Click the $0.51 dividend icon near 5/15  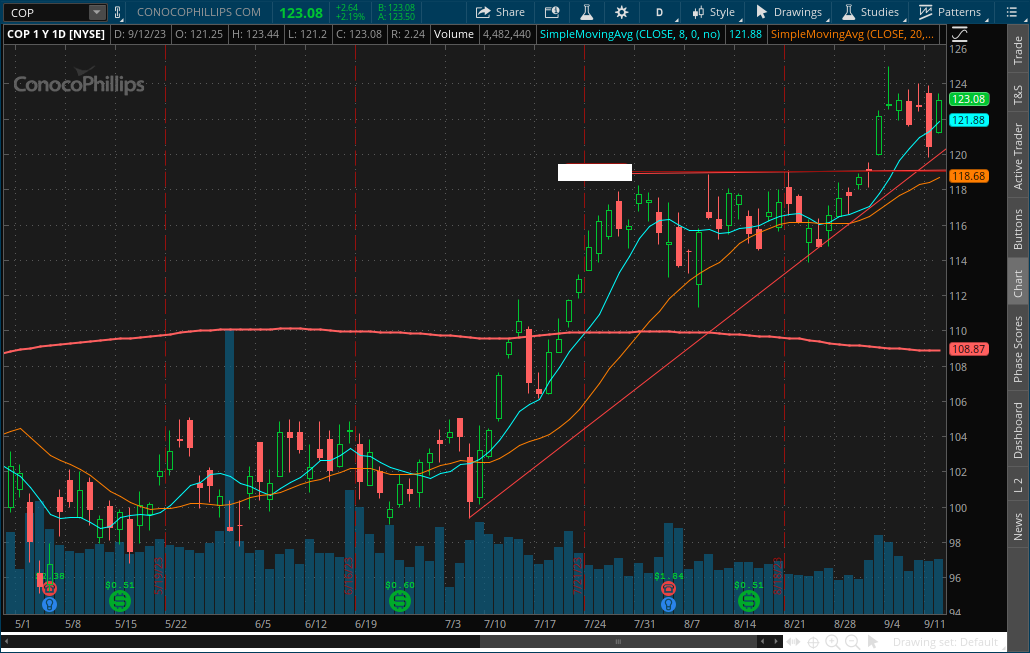pyautogui.click(x=120, y=600)
